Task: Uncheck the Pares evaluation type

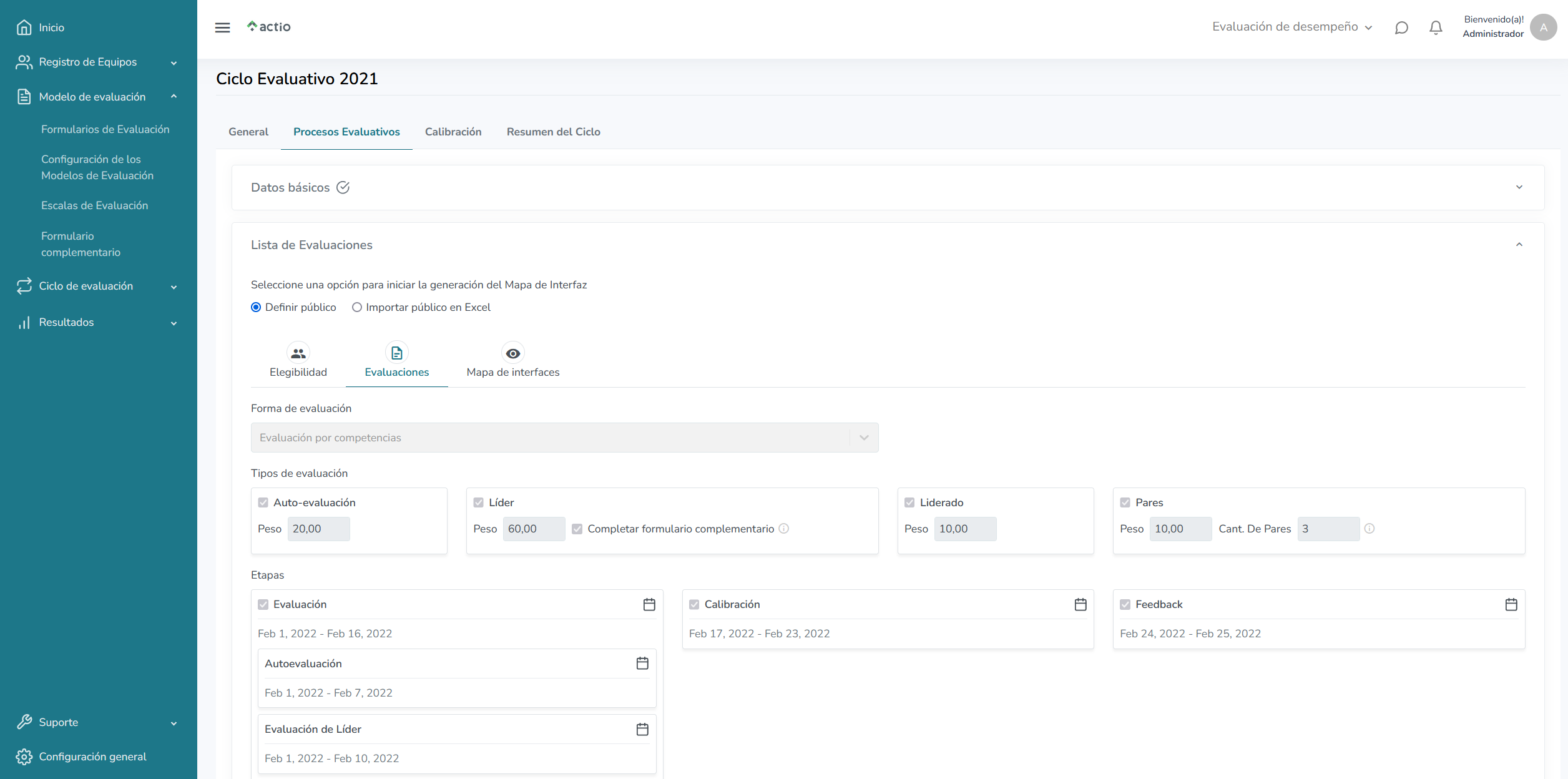Action: pyautogui.click(x=1125, y=502)
